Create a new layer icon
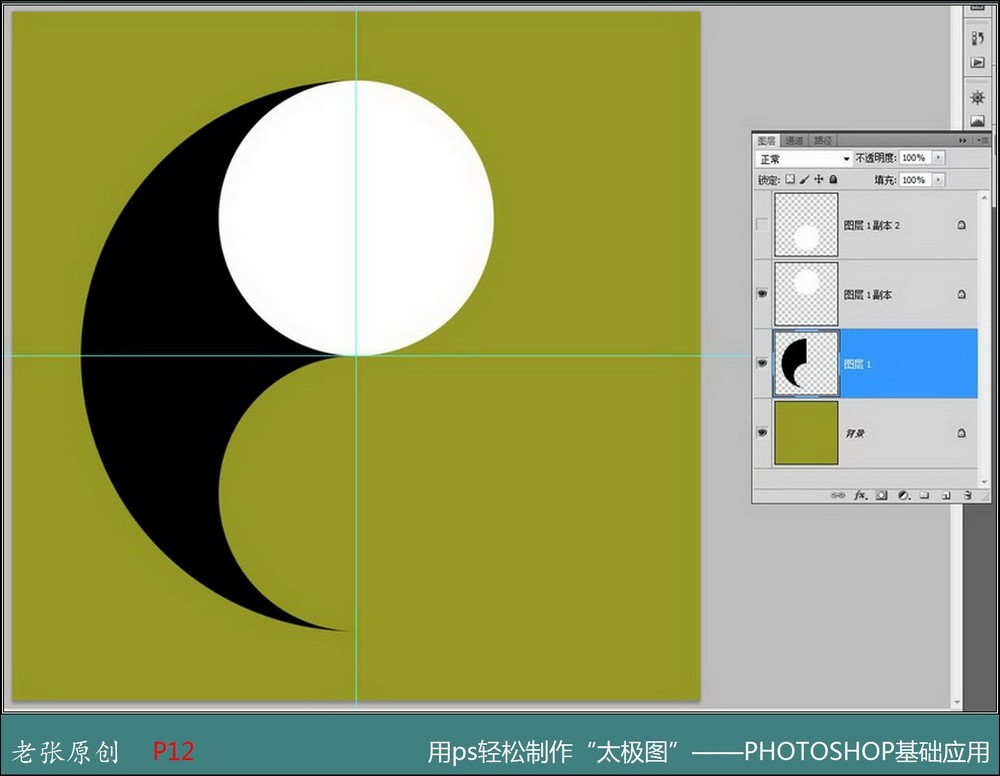Image resolution: width=1000 pixels, height=776 pixels. pos(946,495)
